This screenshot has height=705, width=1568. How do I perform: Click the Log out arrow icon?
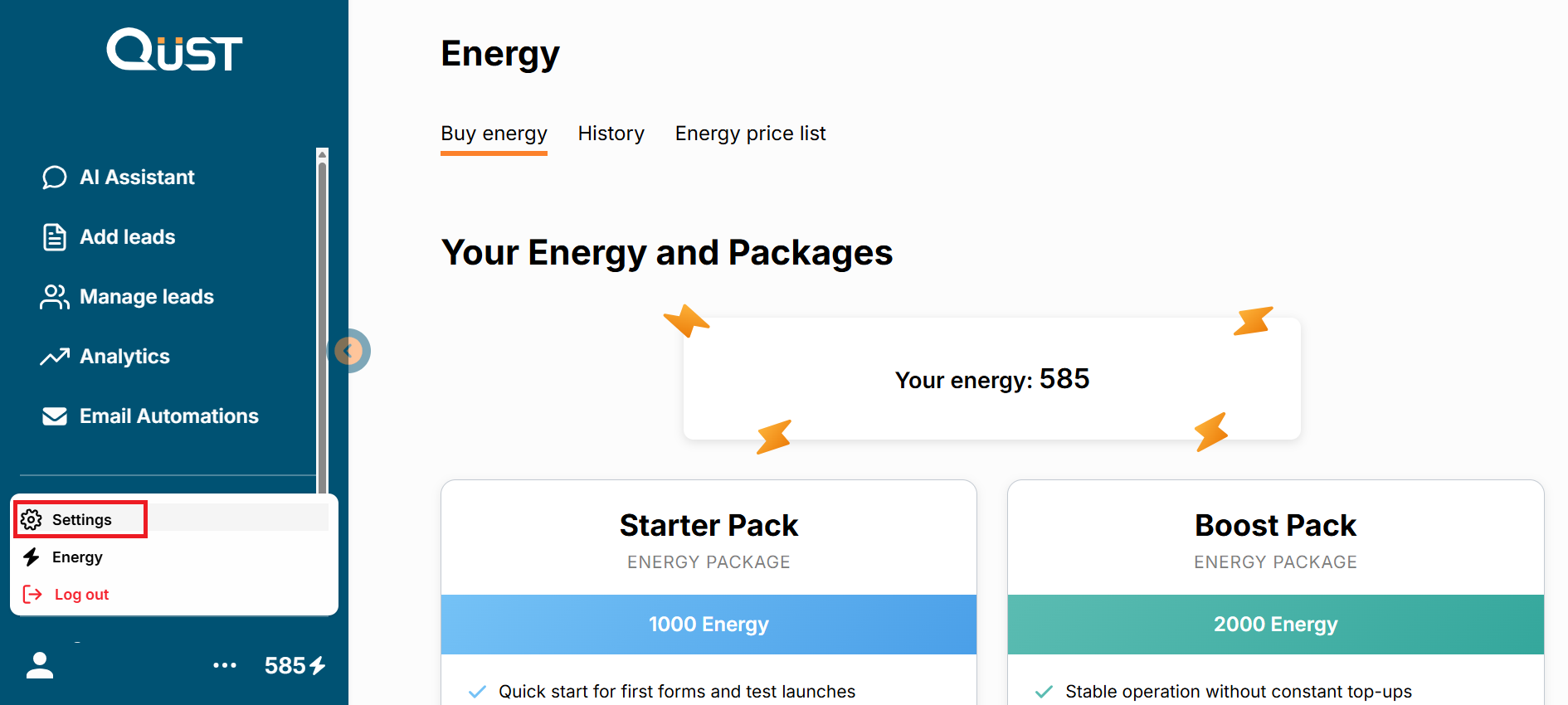pyautogui.click(x=32, y=594)
